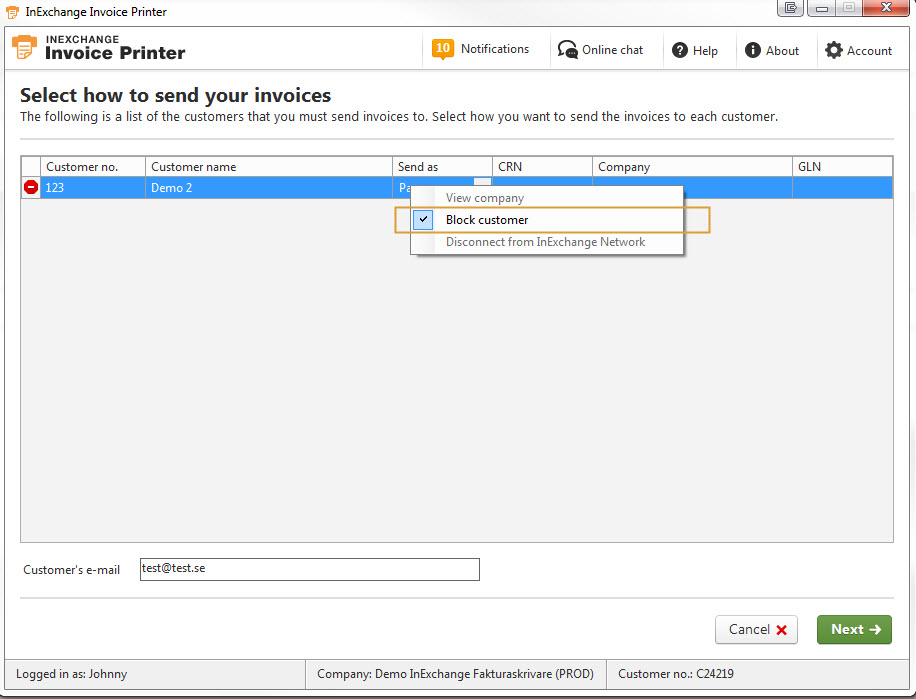916x699 pixels.
Task: Click the Company: Demo InExchange Fakturaskrivare status text
Action: 455,674
